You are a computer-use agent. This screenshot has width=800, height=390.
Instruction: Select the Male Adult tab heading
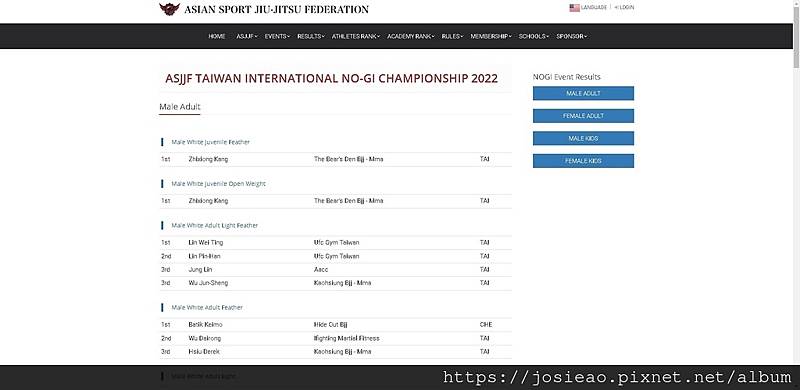[180, 107]
